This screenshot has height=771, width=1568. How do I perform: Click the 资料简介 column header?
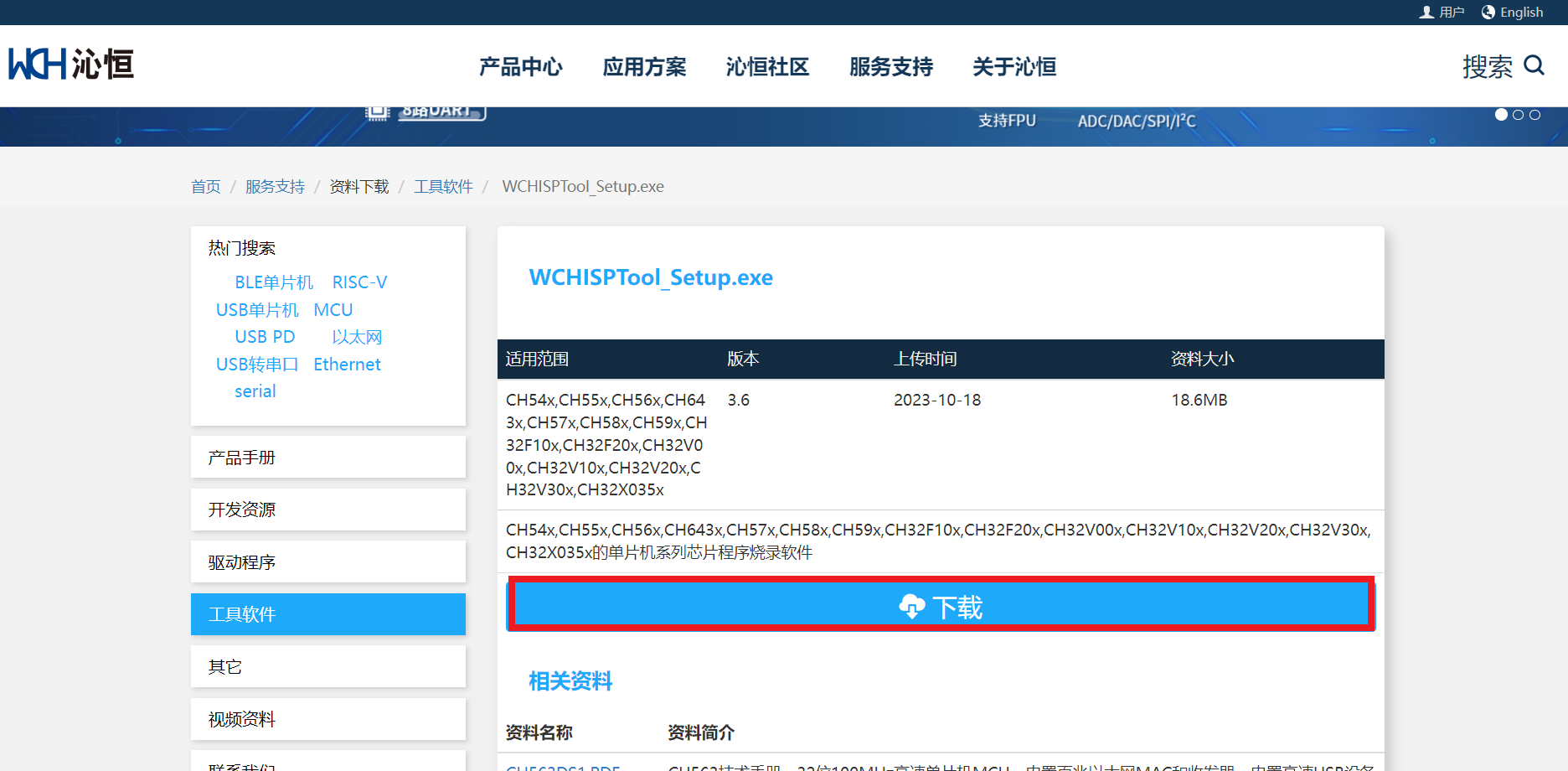pyautogui.click(x=701, y=732)
